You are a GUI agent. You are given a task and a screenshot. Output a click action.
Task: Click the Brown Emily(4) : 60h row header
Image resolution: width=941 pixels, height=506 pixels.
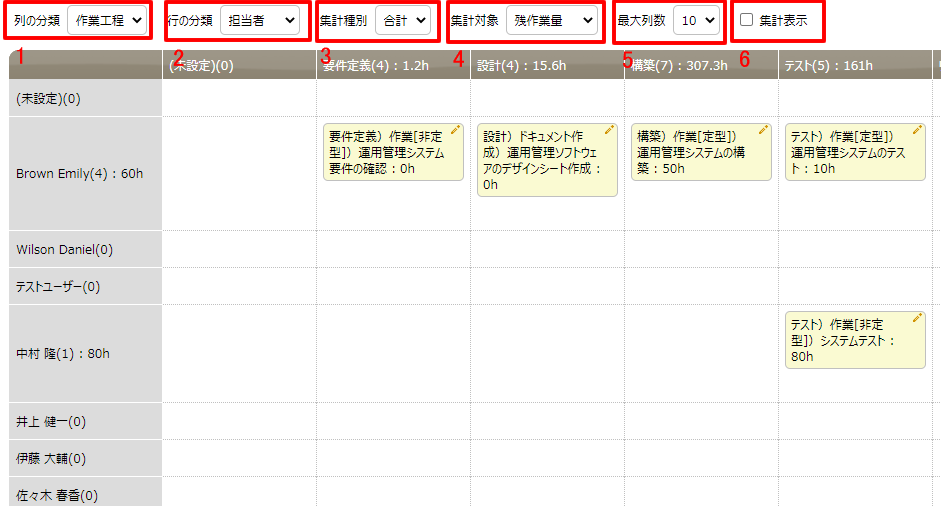click(x=85, y=174)
